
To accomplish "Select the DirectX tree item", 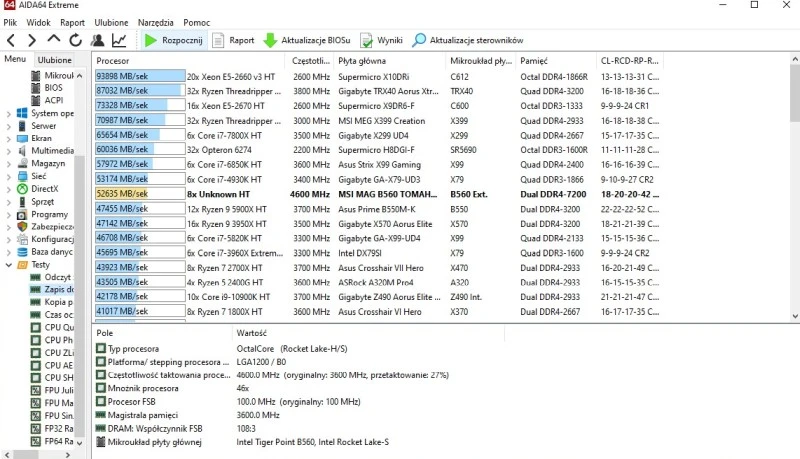I will tap(44, 189).
